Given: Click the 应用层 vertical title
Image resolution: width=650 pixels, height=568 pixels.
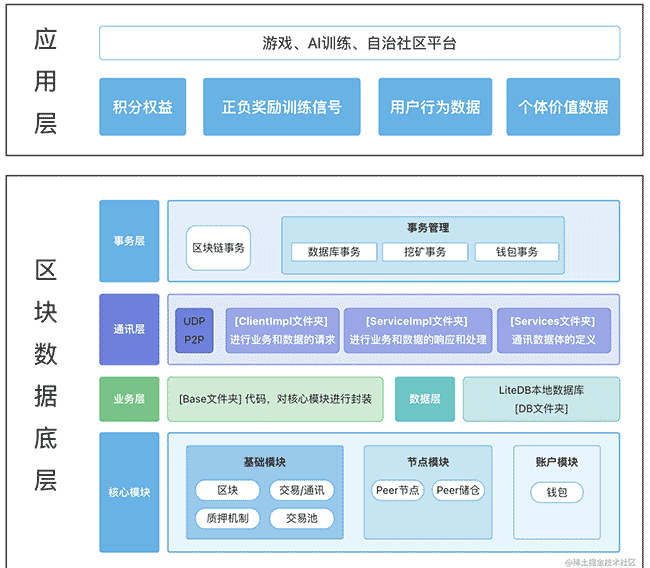Looking at the screenshot, I should 45,81.
